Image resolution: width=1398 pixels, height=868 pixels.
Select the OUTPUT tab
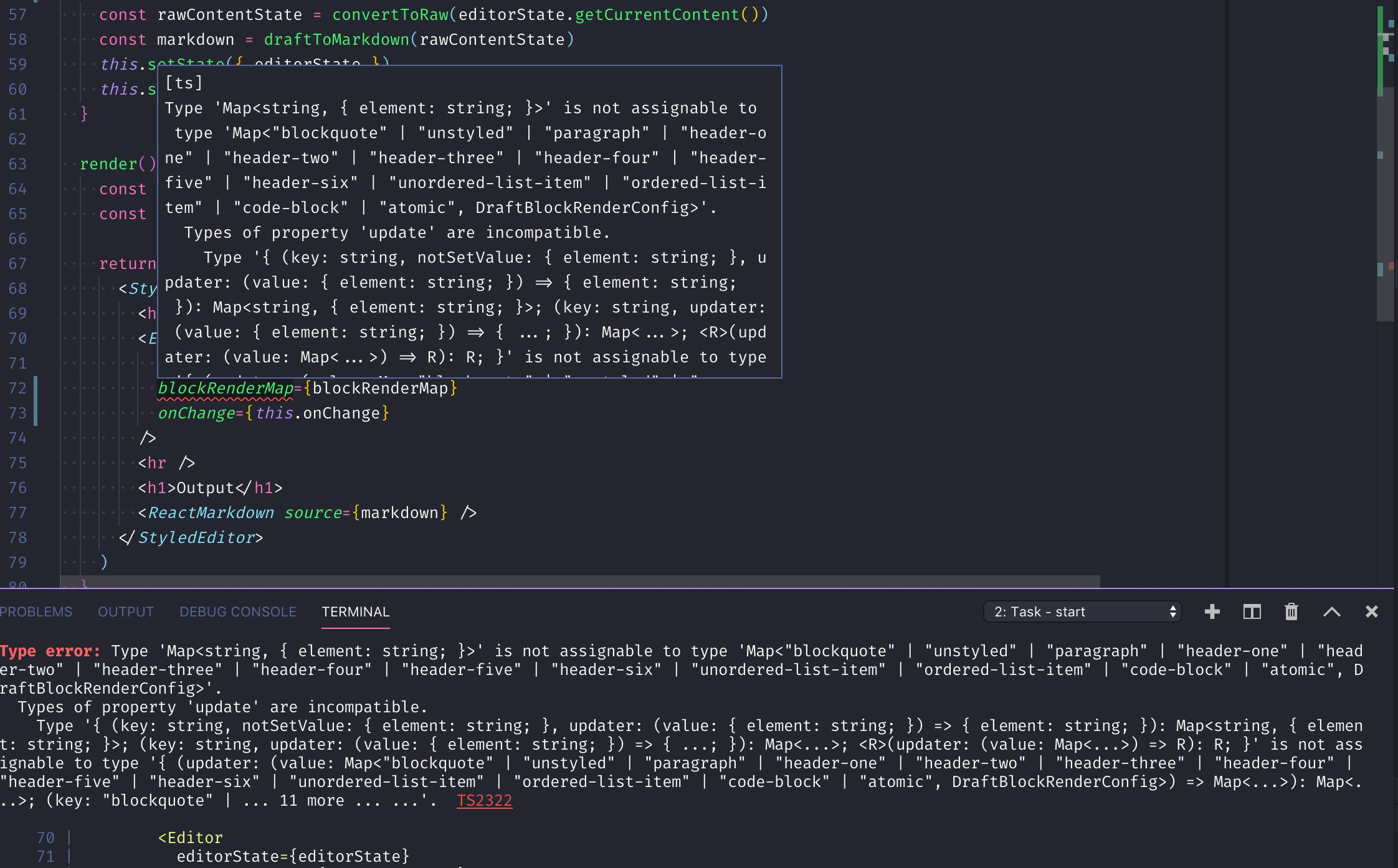[125, 612]
